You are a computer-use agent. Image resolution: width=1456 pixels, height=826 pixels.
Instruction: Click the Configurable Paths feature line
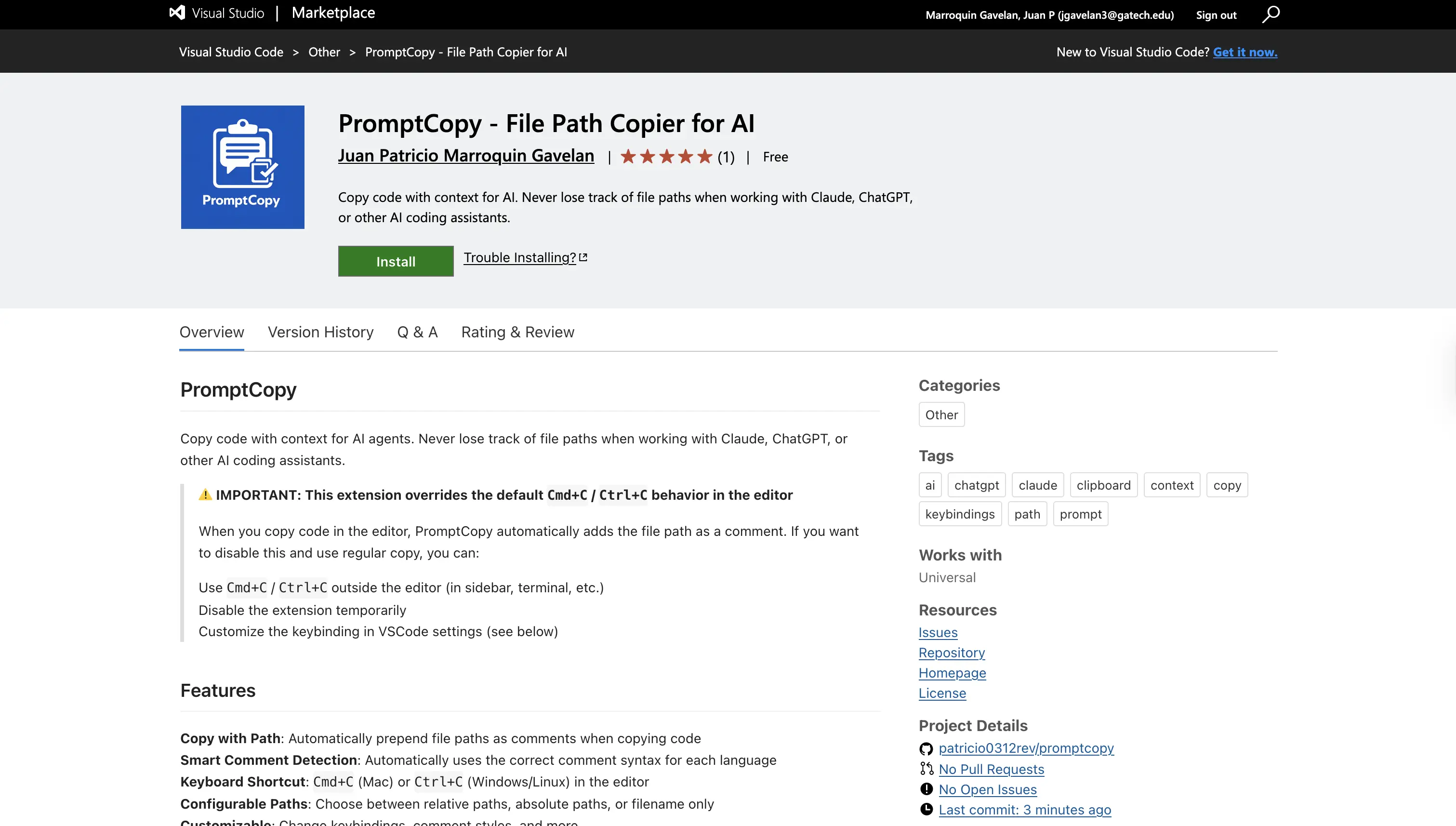tap(447, 804)
